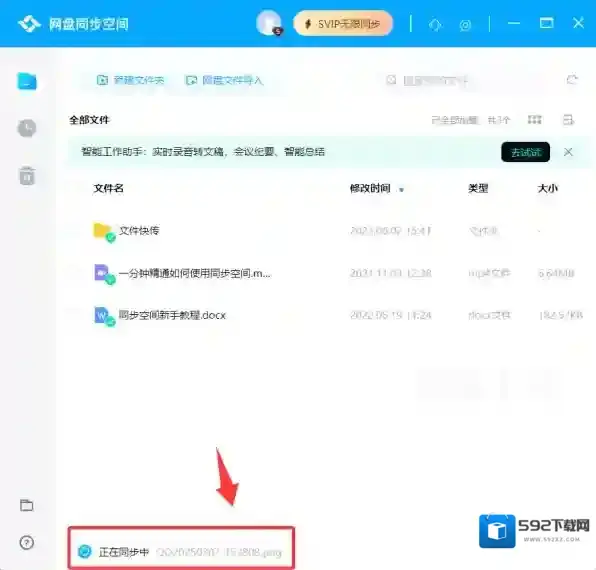The image size is (596, 570).
Task: Click the headset support icon in the title bar
Action: tap(435, 25)
